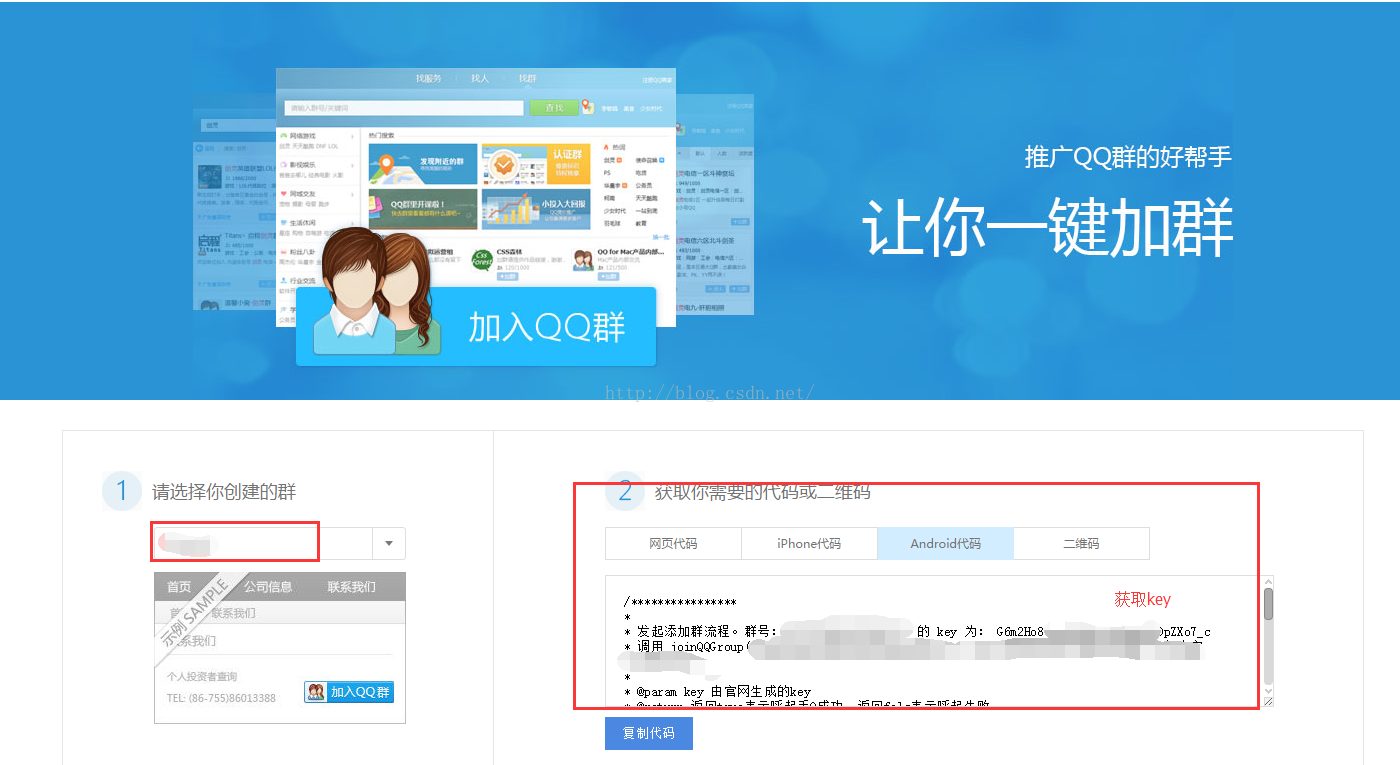This screenshot has height=765, width=1400.
Task: Click the large 加入QQ群 banner button
Action: 476,327
